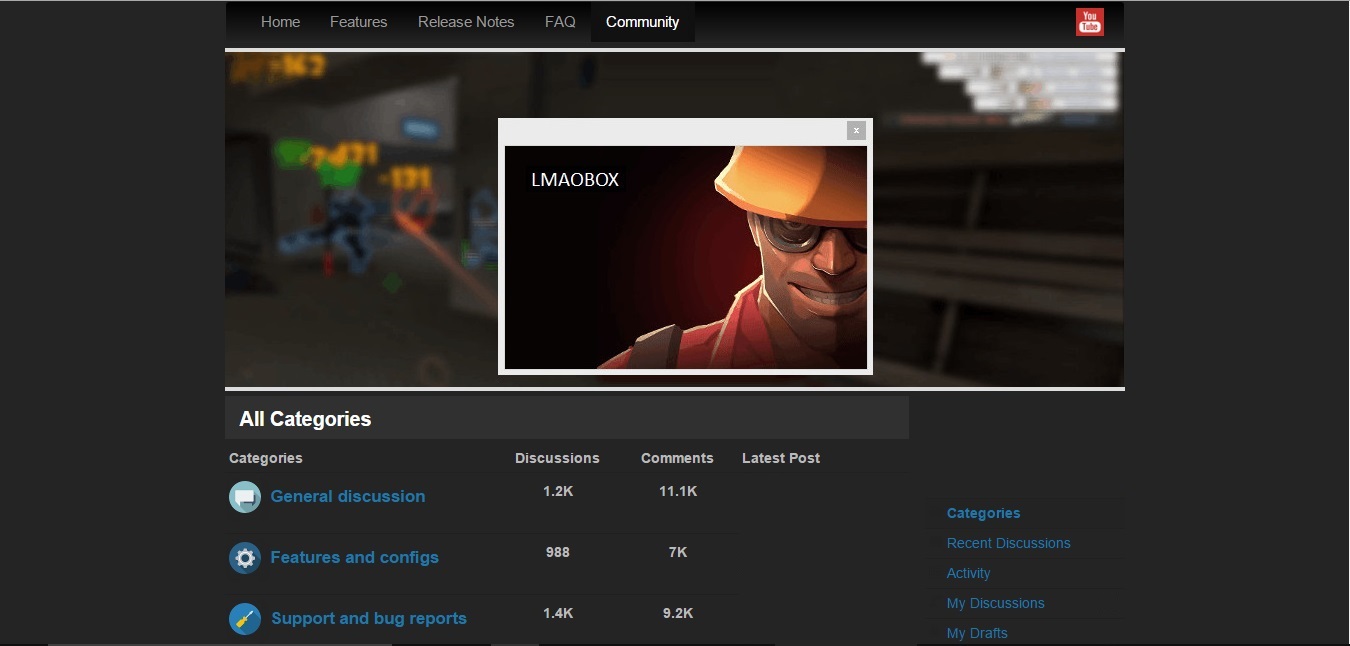Open My Discussions in the sidebar
The height and width of the screenshot is (646, 1350).
[995, 603]
